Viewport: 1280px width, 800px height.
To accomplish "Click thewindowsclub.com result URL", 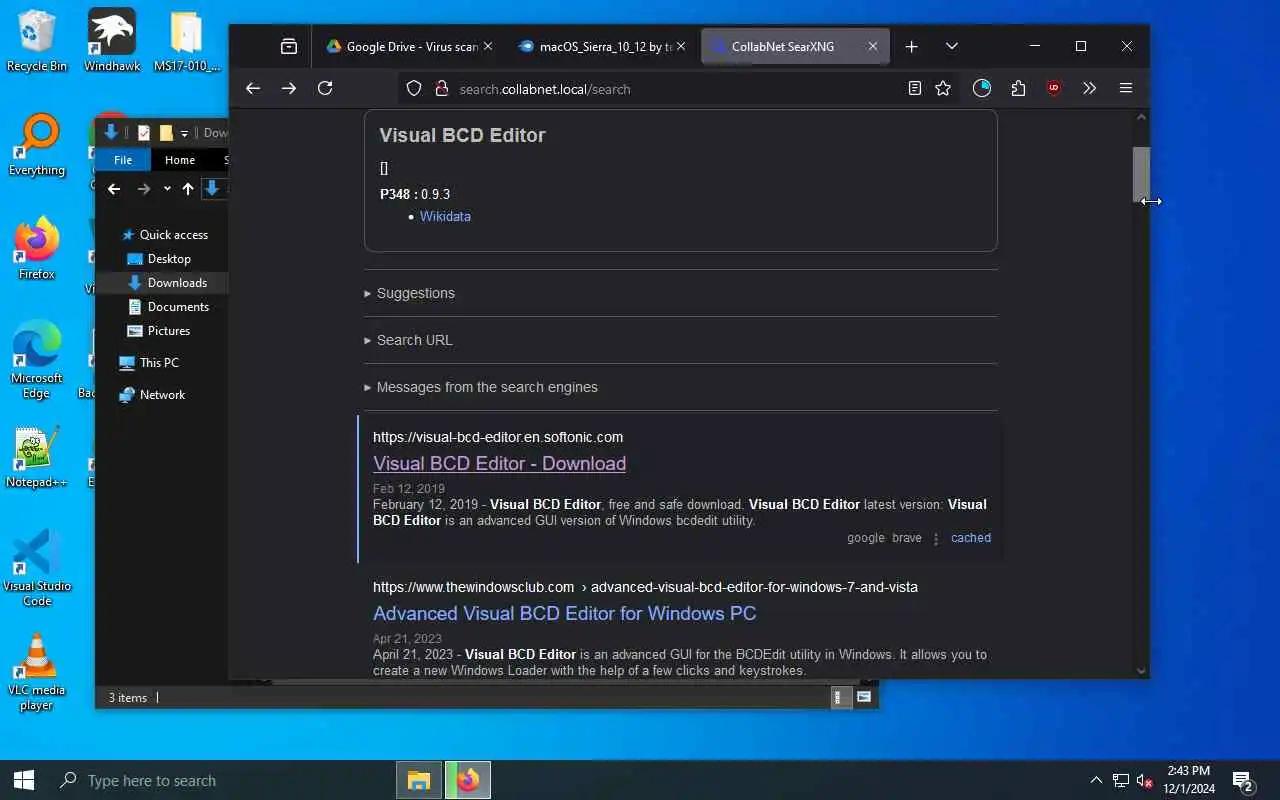I will point(645,587).
